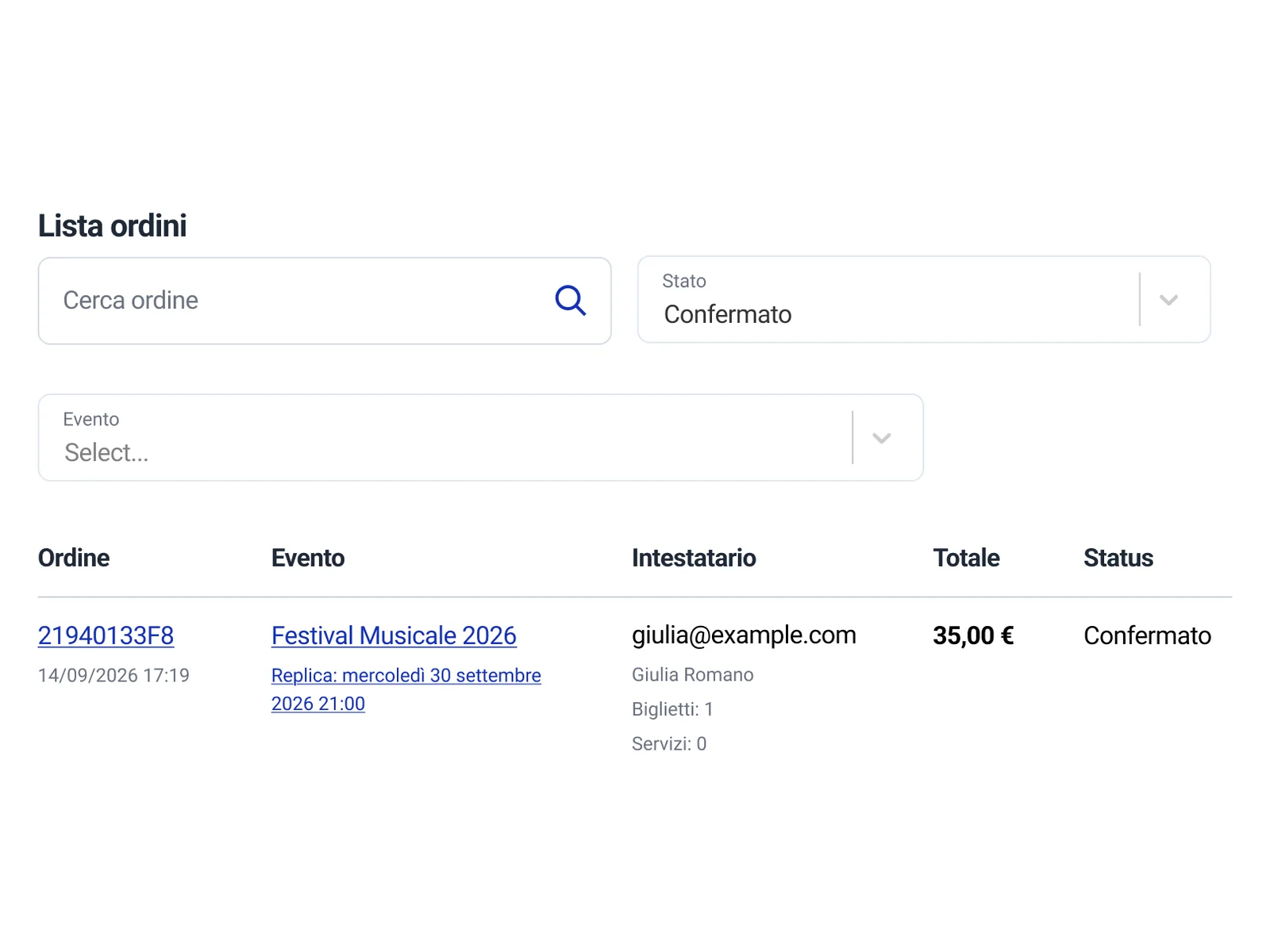Image resolution: width=1270 pixels, height=952 pixels.
Task: Click the Biglietti: 1 text
Action: coord(672,709)
